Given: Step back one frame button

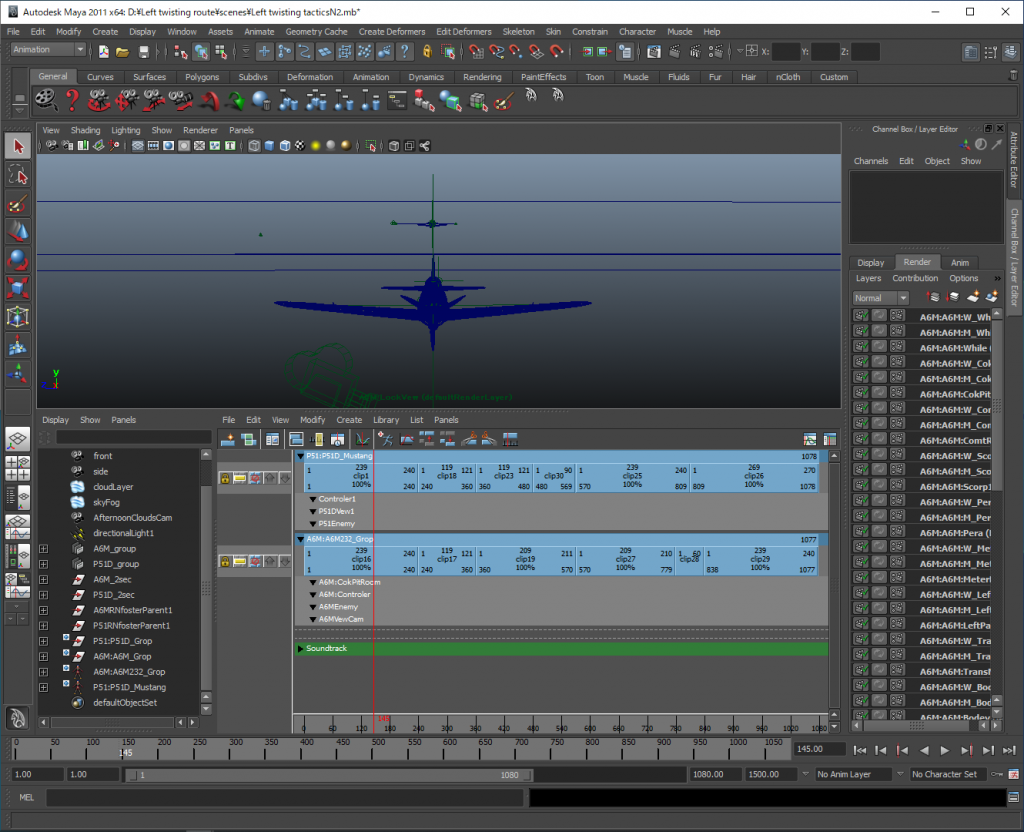Looking at the screenshot, I should click(x=881, y=750).
